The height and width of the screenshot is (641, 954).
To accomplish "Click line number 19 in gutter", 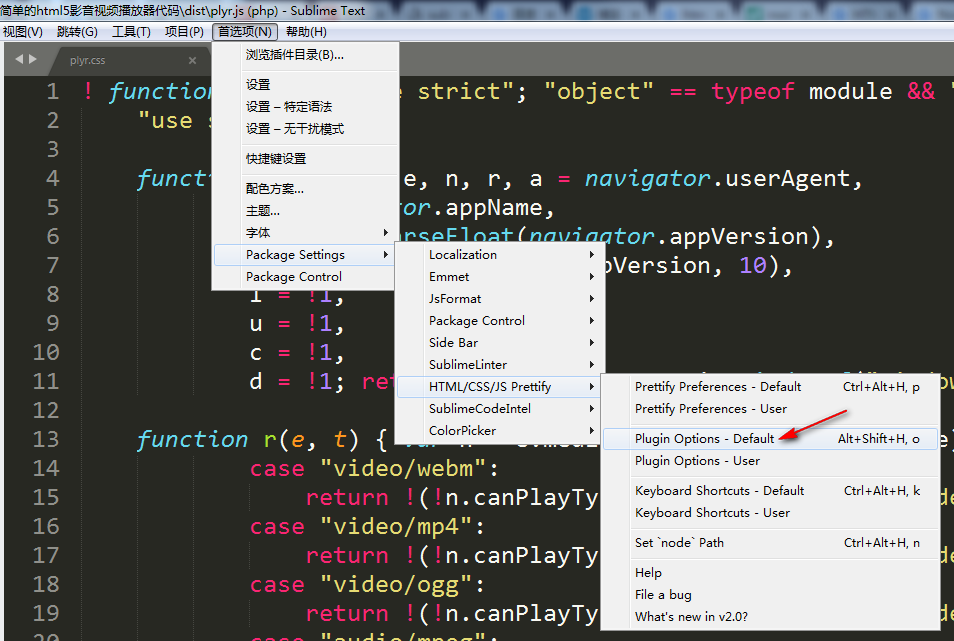I will [x=46, y=612].
